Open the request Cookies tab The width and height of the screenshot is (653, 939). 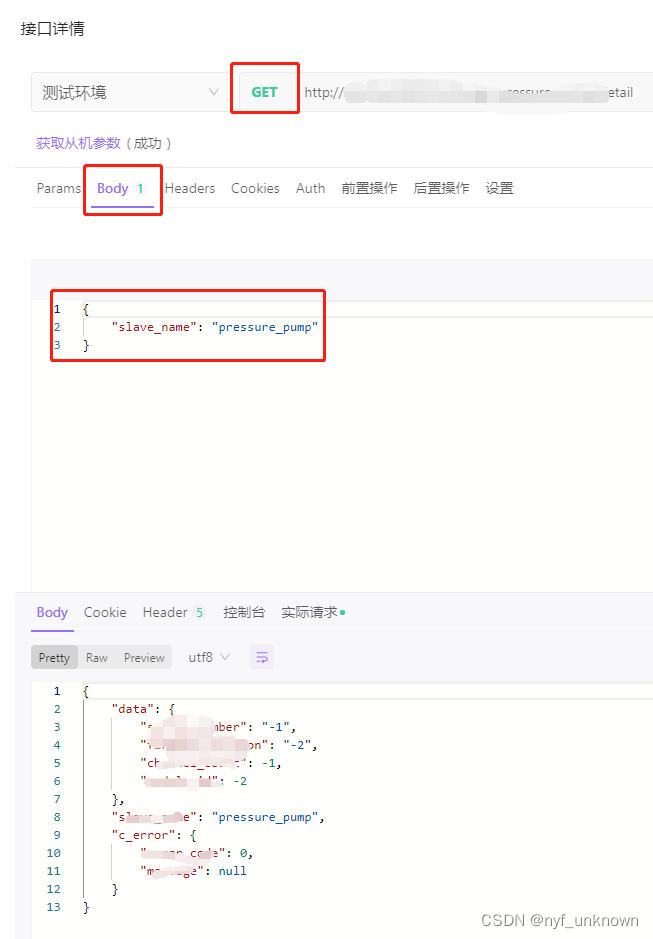(x=255, y=188)
